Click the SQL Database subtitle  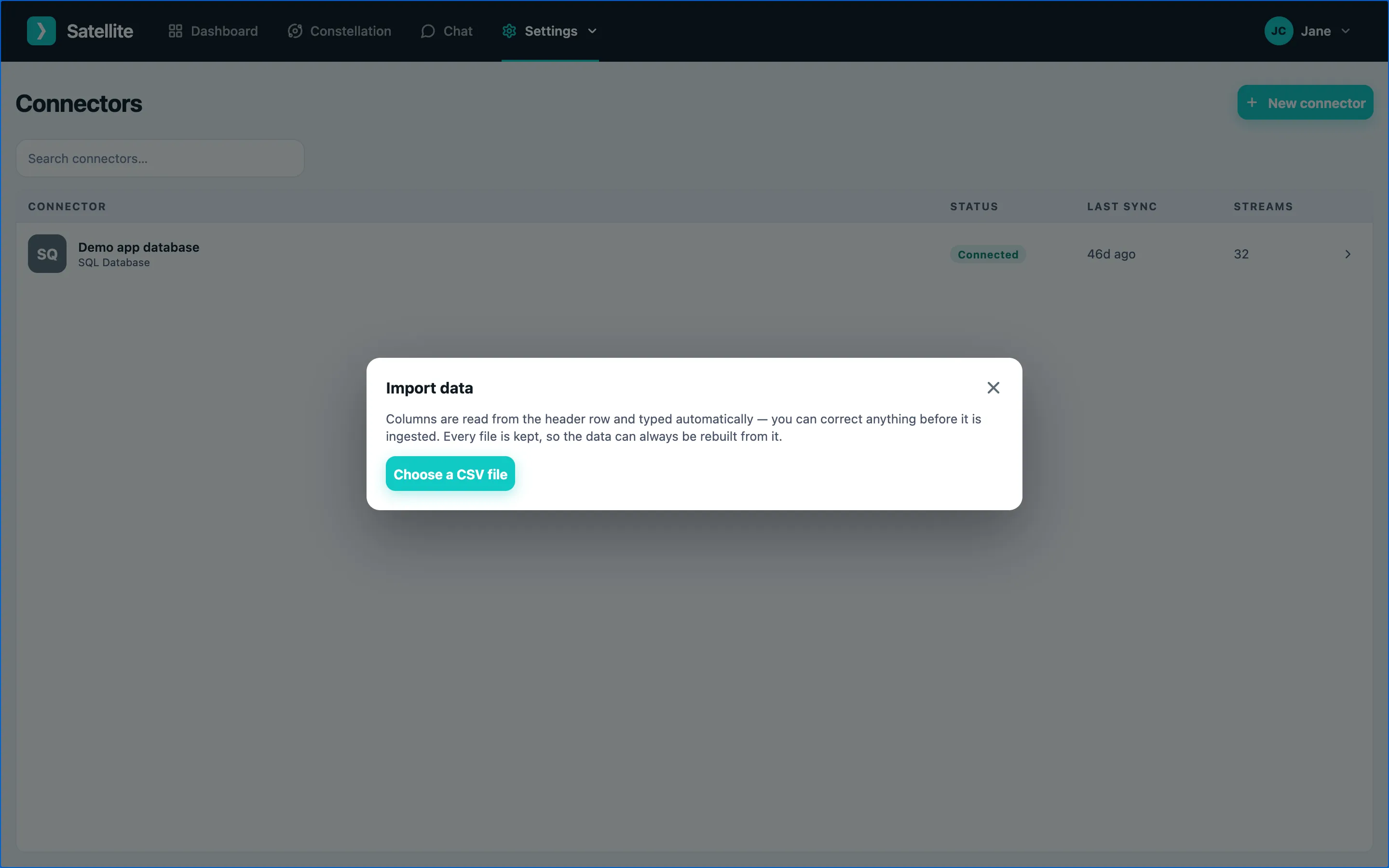114,262
